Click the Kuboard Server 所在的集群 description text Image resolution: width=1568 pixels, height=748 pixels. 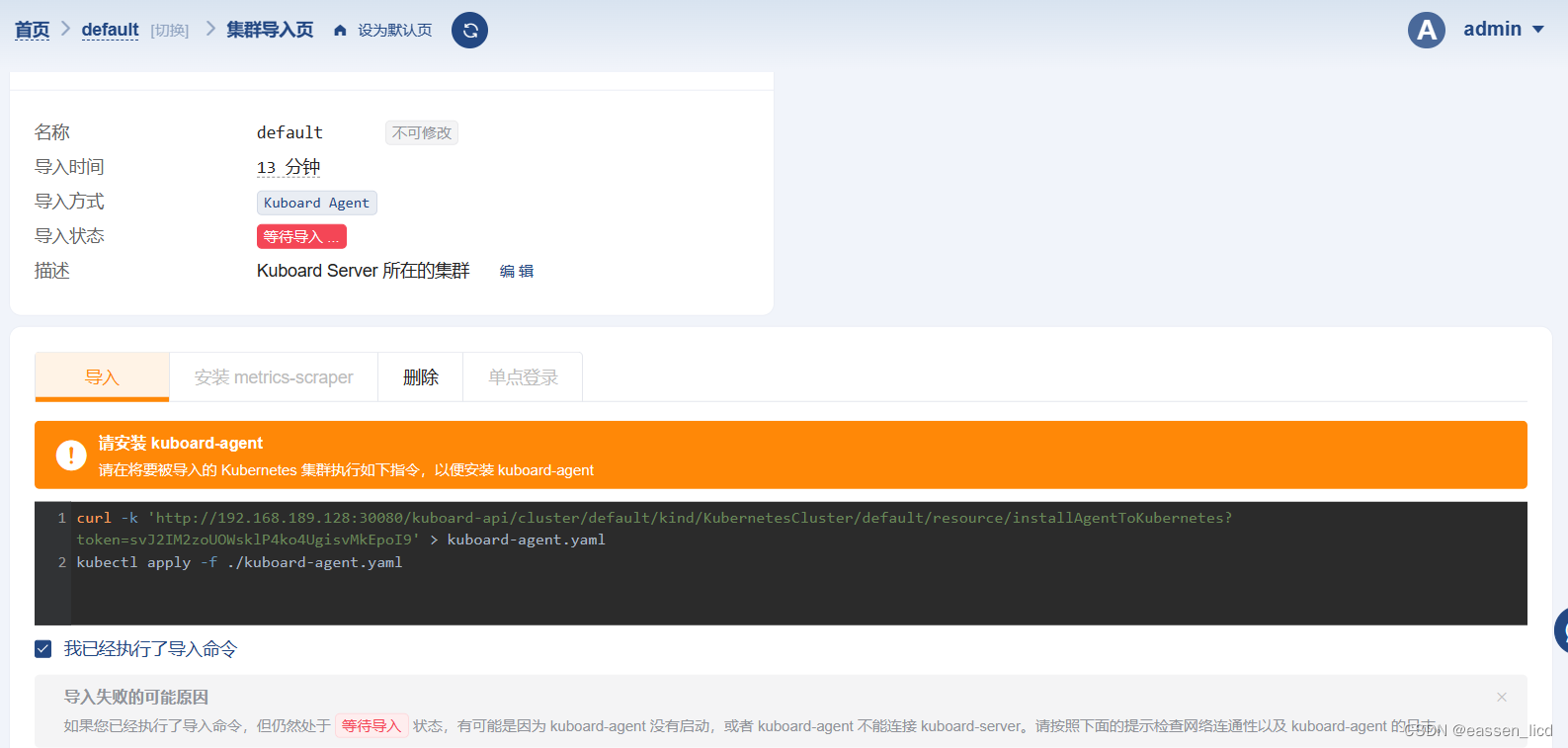(x=364, y=271)
